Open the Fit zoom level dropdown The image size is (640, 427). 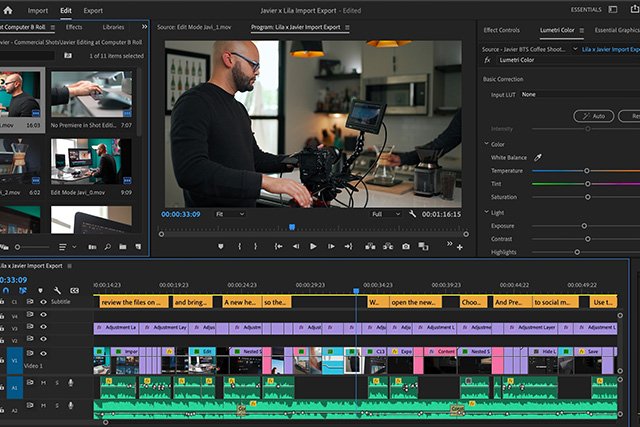pyautogui.click(x=229, y=214)
